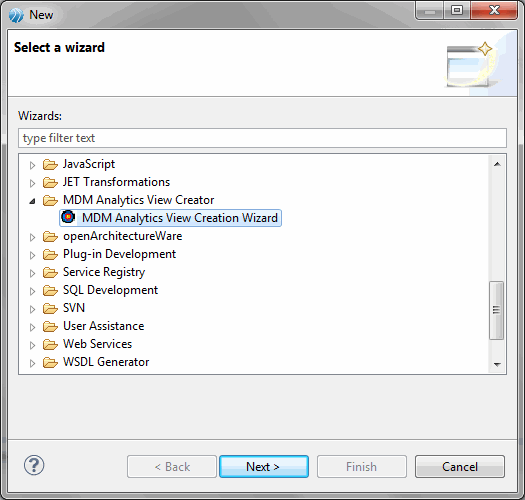Expand the User Assistance category
The height and width of the screenshot is (500, 525).
[32, 327]
